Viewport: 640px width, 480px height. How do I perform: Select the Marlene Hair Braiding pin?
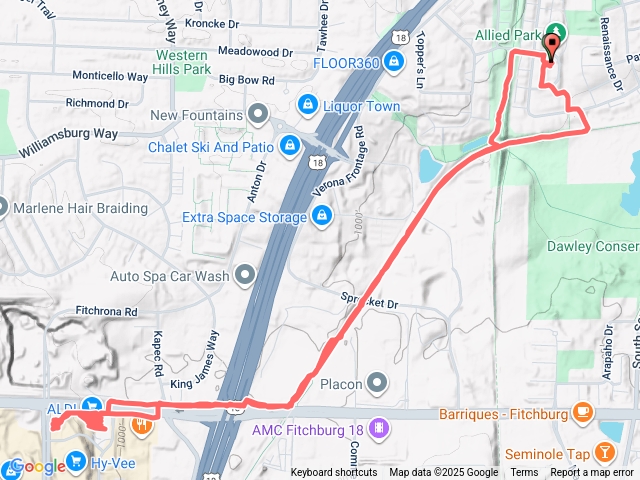pyautogui.click(x=2, y=208)
